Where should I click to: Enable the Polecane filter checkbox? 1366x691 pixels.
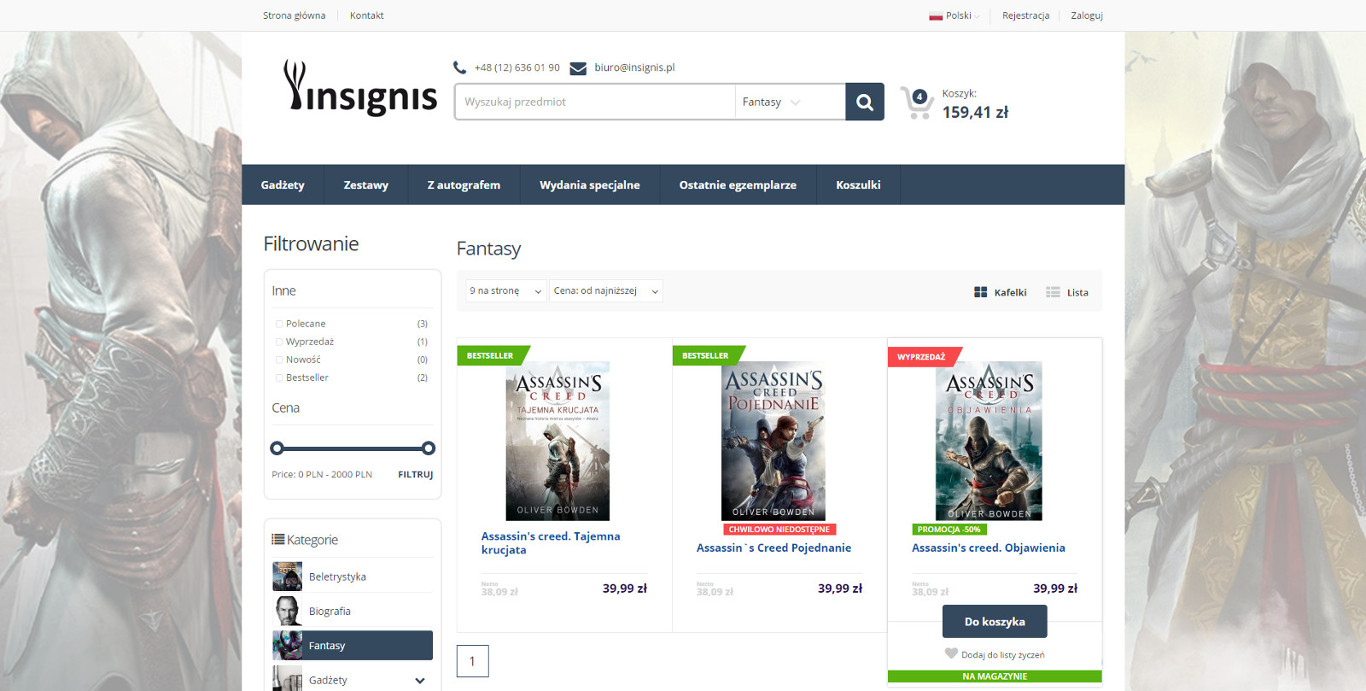pos(279,324)
